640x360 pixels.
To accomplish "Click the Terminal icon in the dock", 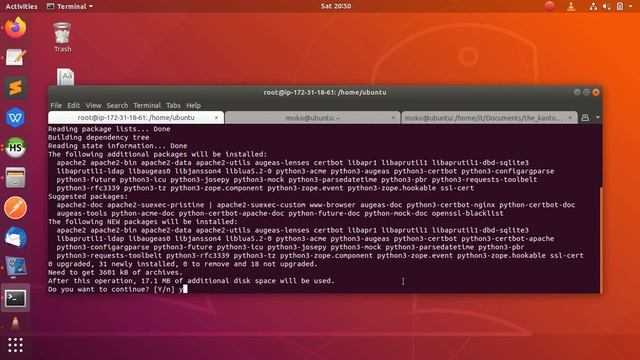I will pyautogui.click(x=16, y=298).
